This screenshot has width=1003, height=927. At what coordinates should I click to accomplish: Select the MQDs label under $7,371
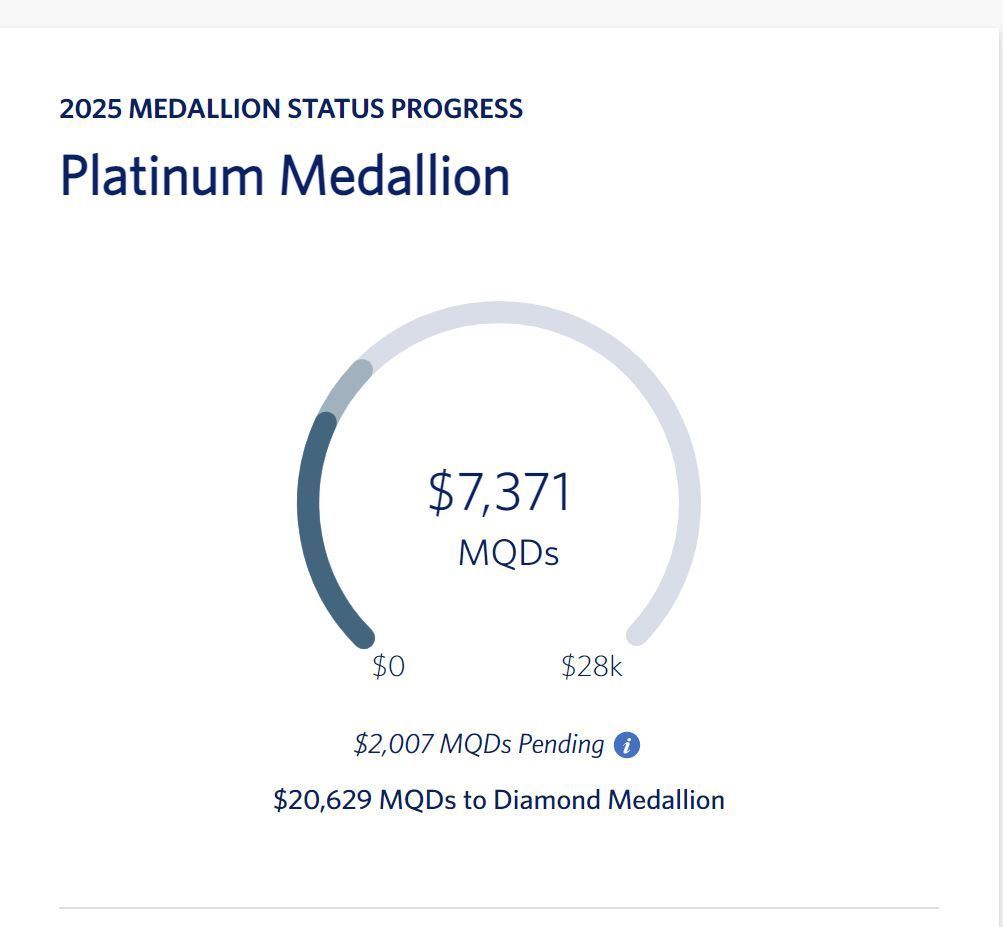(509, 553)
